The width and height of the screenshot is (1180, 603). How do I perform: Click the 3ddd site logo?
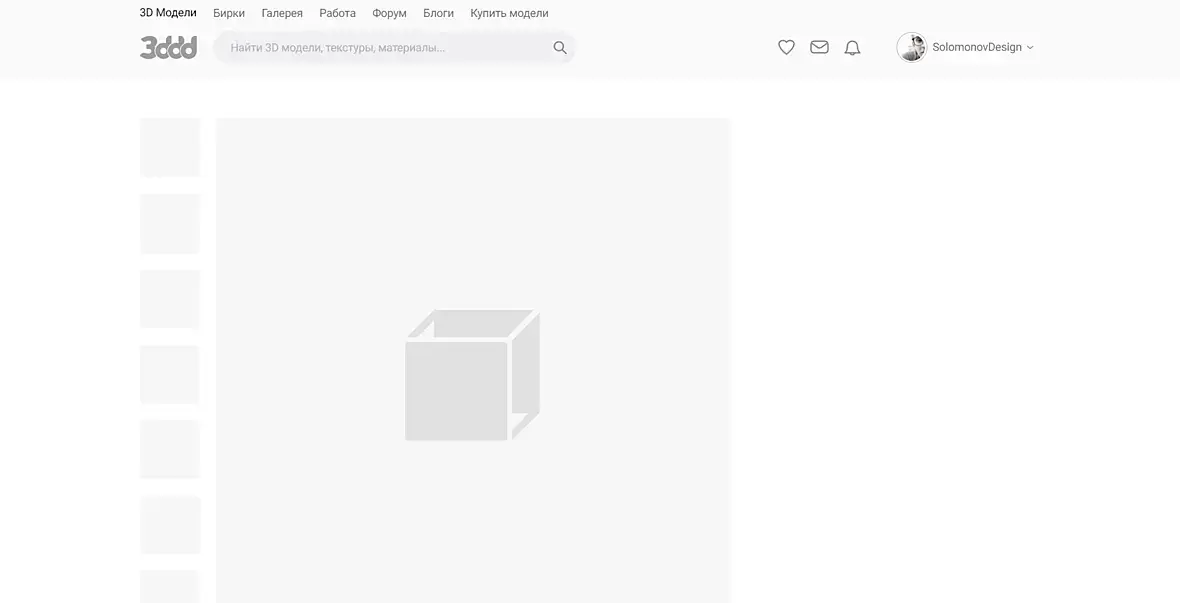click(169, 47)
